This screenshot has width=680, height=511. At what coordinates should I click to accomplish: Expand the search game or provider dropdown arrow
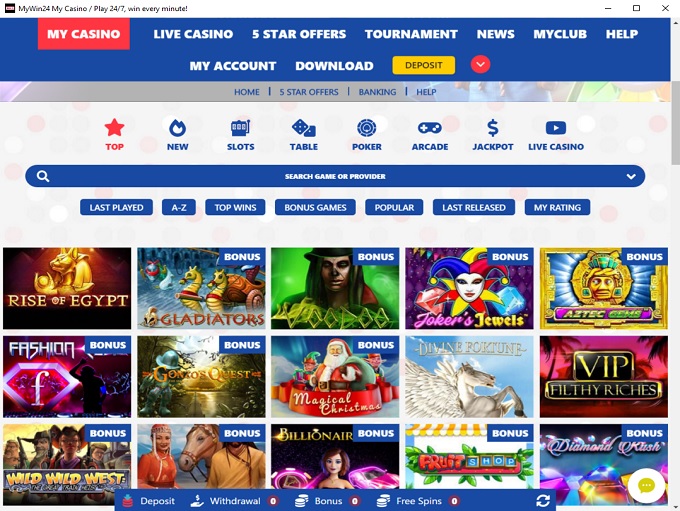(631, 177)
